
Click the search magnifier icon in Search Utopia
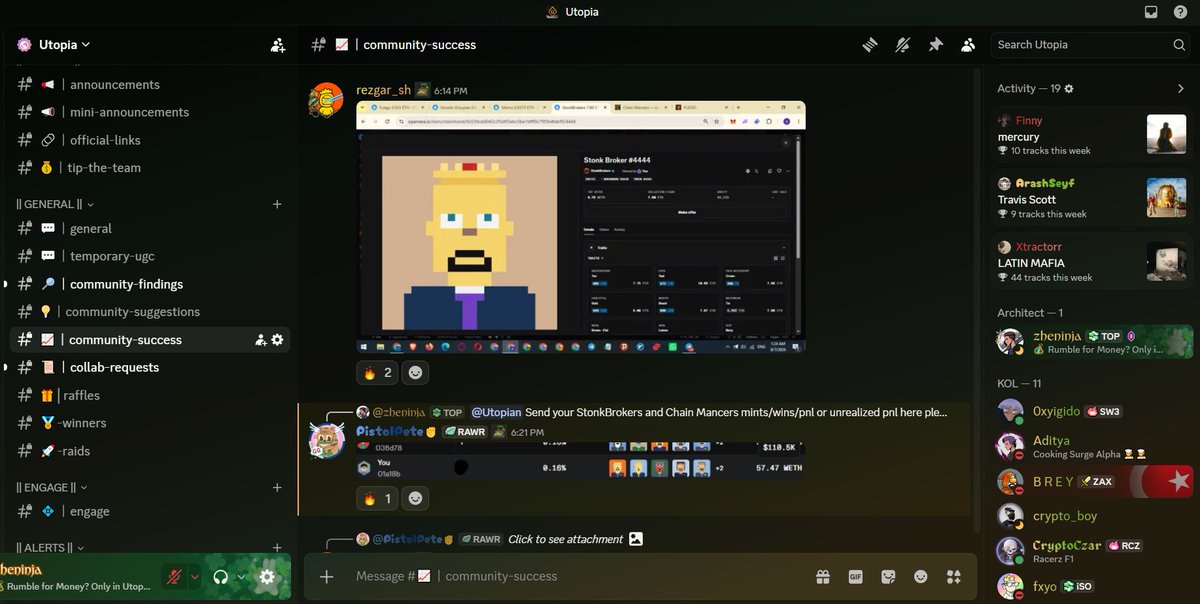click(1179, 45)
